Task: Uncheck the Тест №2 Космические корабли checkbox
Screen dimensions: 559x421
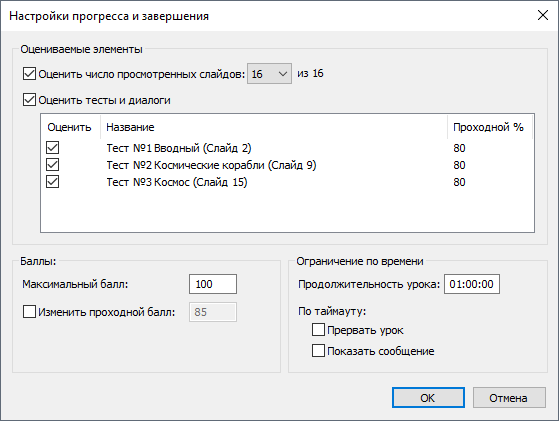Action: click(x=52, y=165)
